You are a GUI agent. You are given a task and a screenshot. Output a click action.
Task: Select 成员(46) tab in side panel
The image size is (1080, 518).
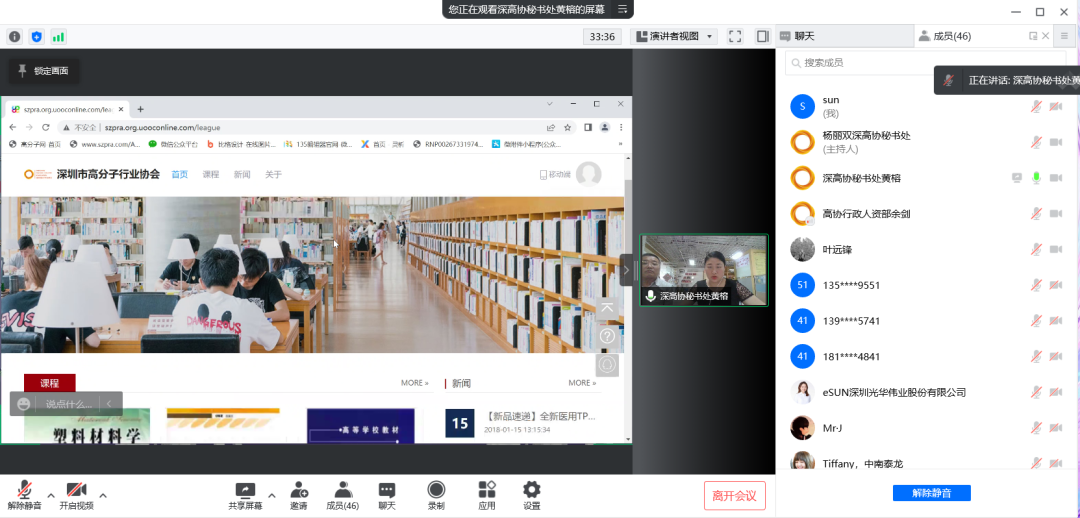pyautogui.click(x=951, y=37)
